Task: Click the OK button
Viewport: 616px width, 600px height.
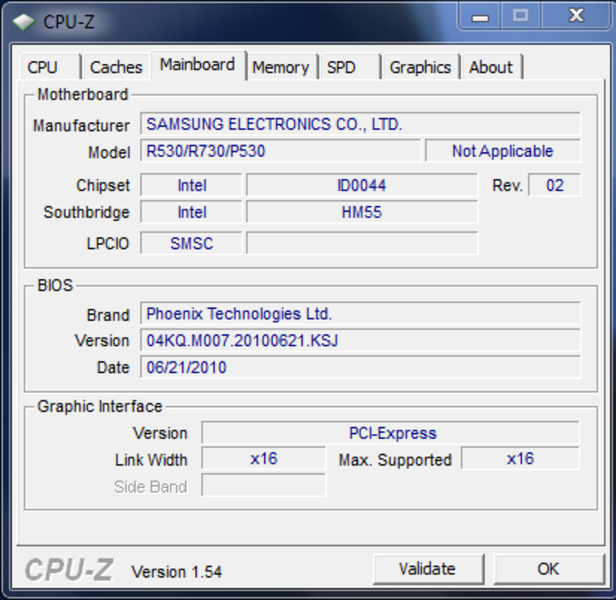Action: pos(548,569)
